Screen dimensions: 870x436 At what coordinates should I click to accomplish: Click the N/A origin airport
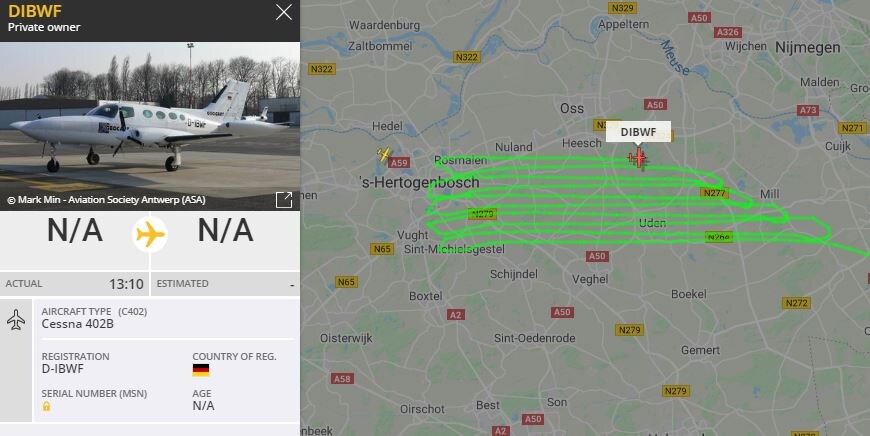75,230
